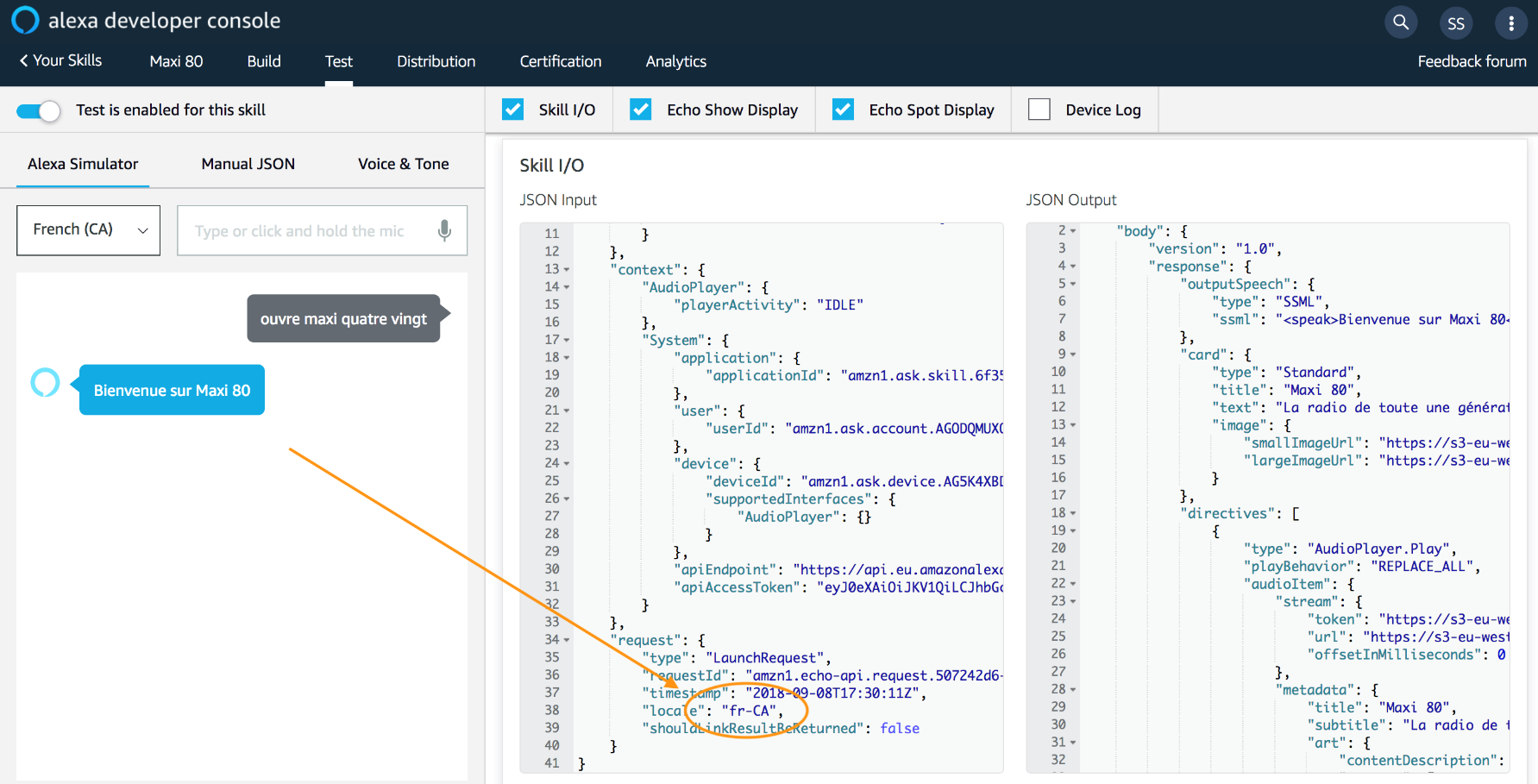Collapse JSON input line 17 System
The width and height of the screenshot is (1538, 784).
click(x=567, y=340)
